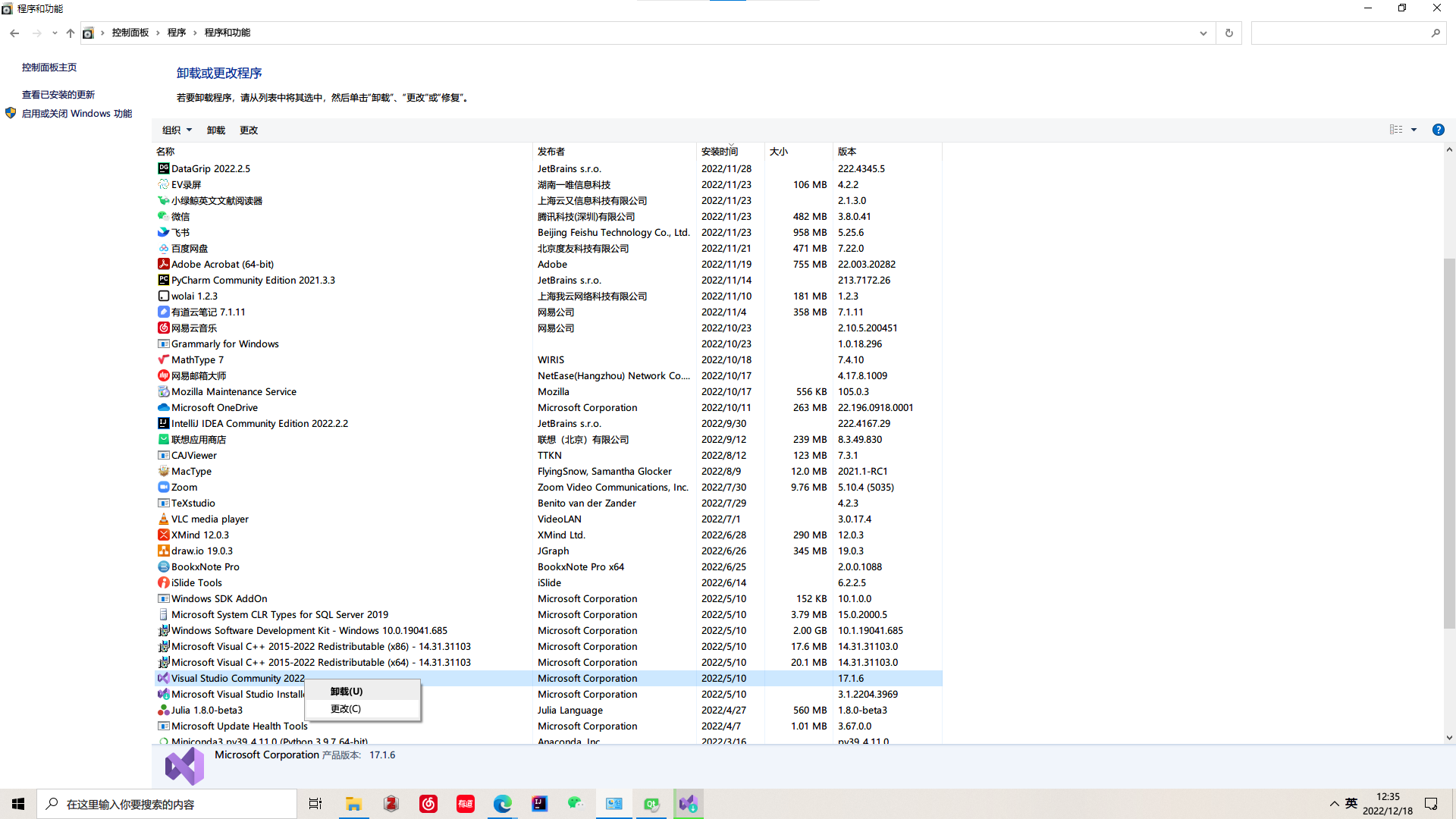This screenshot has width=1456, height=819.
Task: Click the help question mark icon
Action: [x=1438, y=130]
